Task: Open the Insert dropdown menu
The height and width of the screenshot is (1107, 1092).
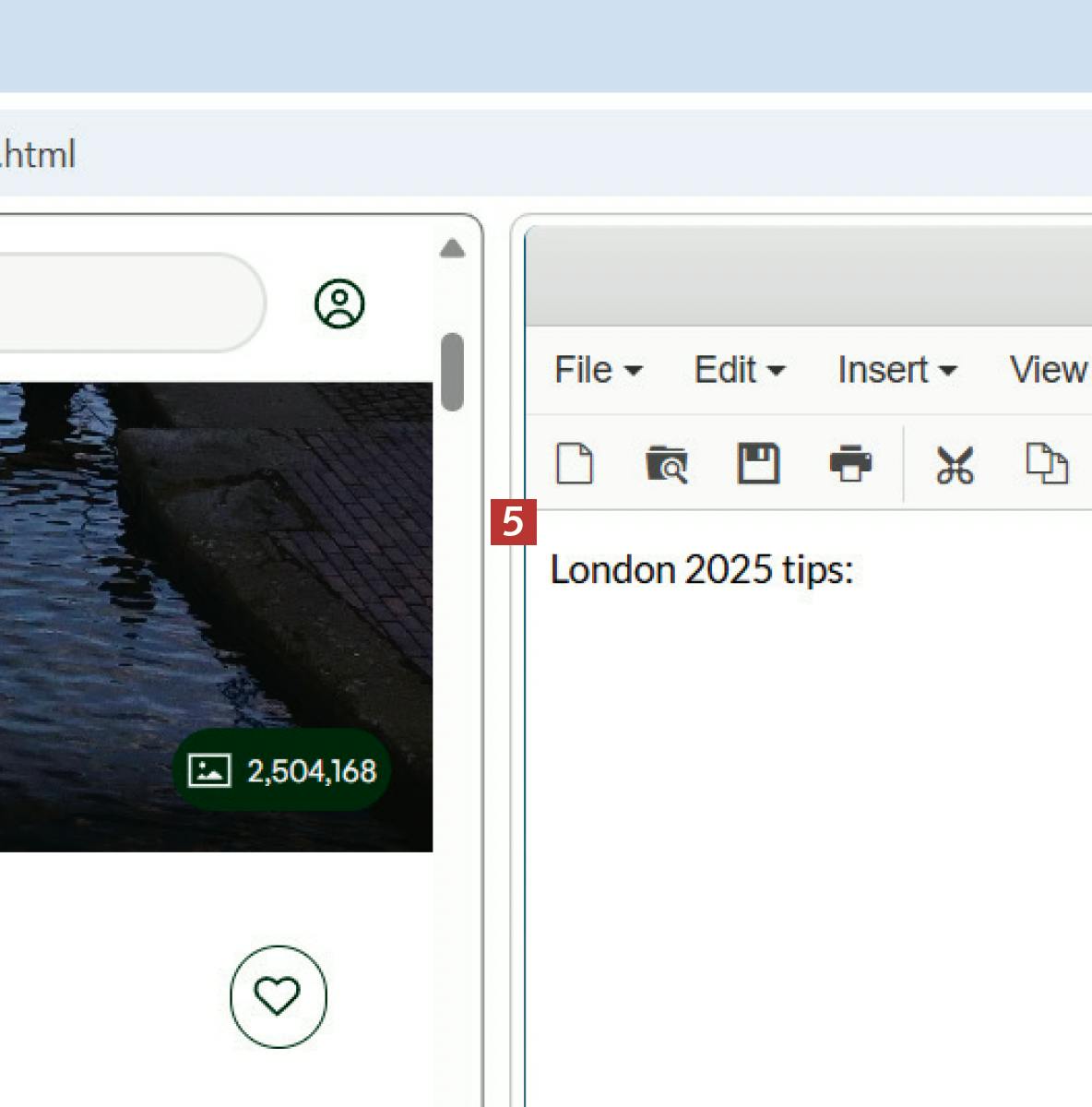Action: click(896, 370)
